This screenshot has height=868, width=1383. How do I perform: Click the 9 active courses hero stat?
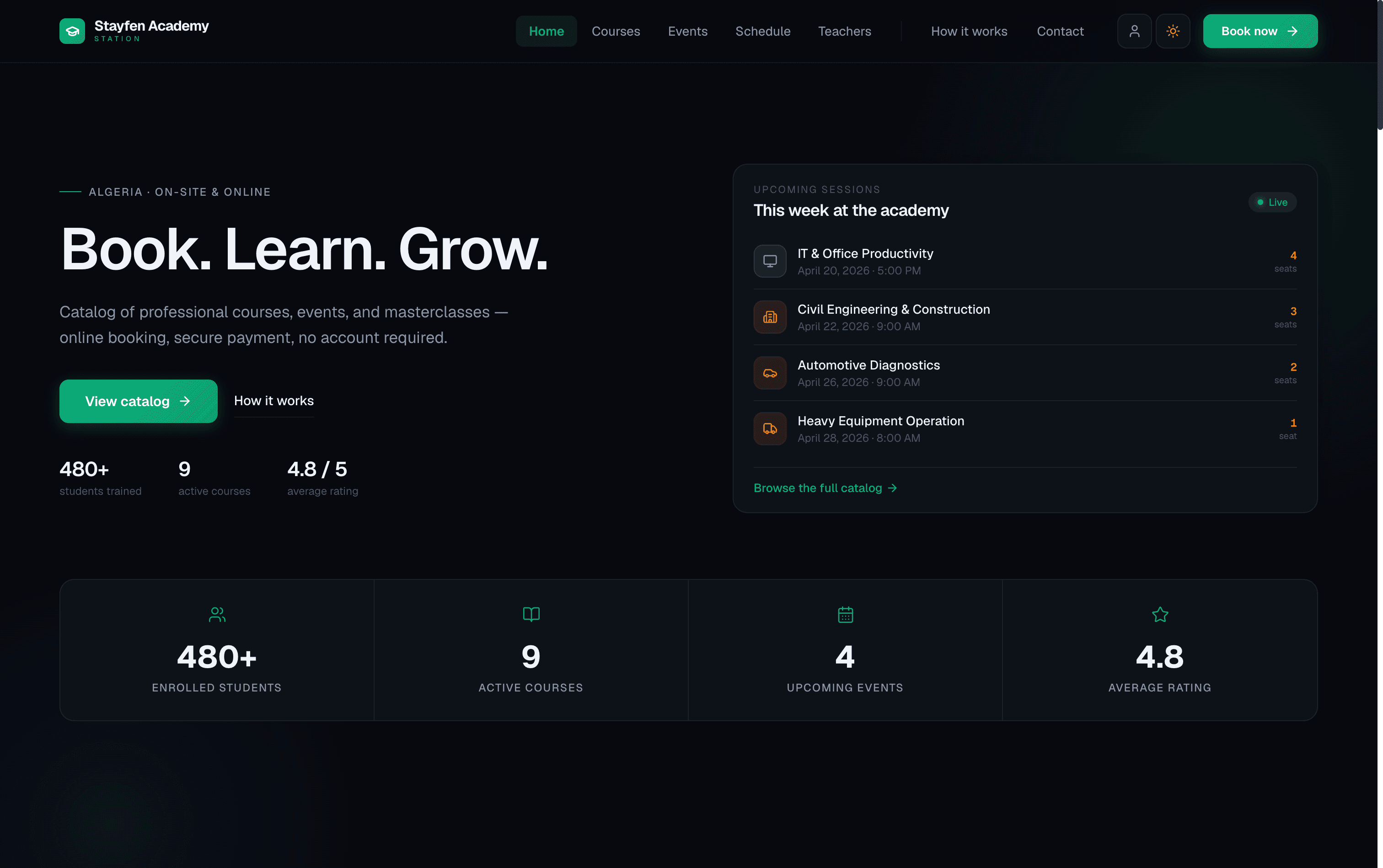[x=214, y=477]
